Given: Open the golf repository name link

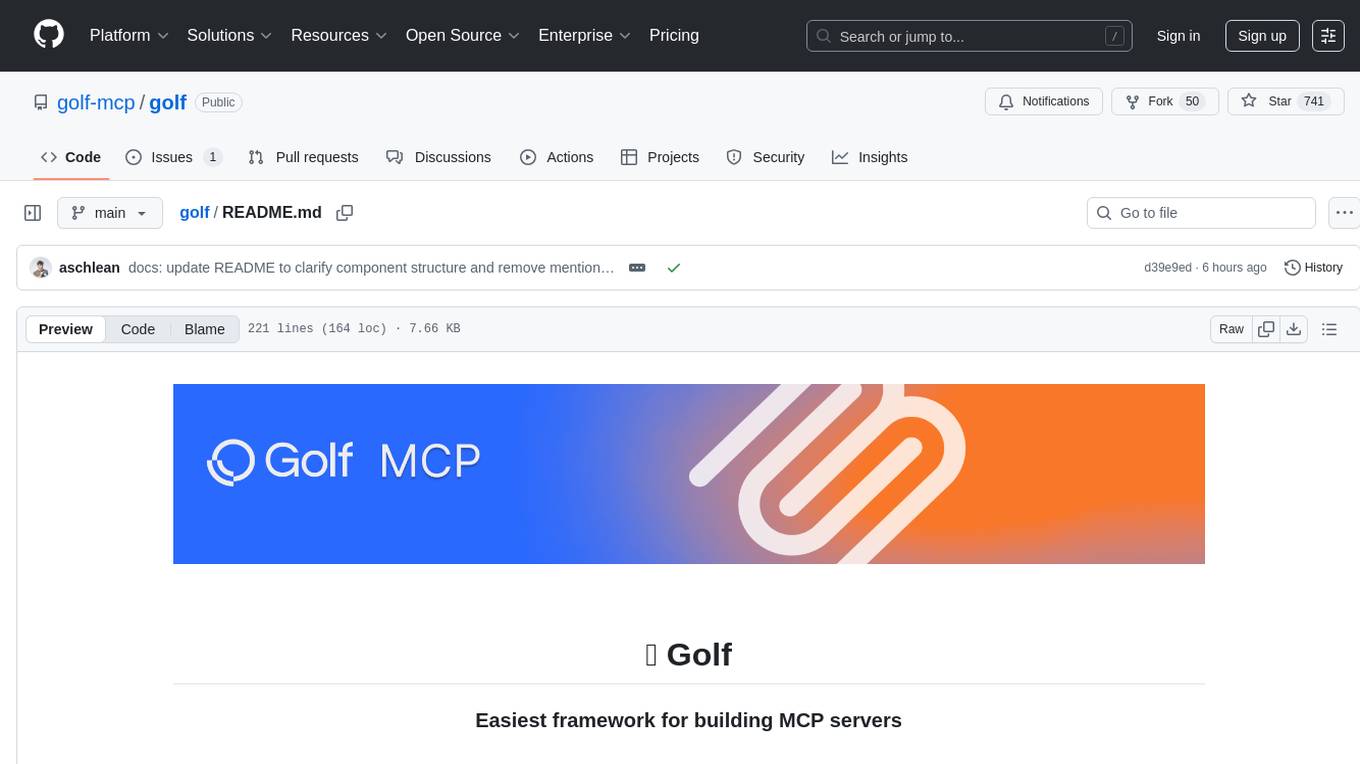Looking at the screenshot, I should click(x=168, y=102).
